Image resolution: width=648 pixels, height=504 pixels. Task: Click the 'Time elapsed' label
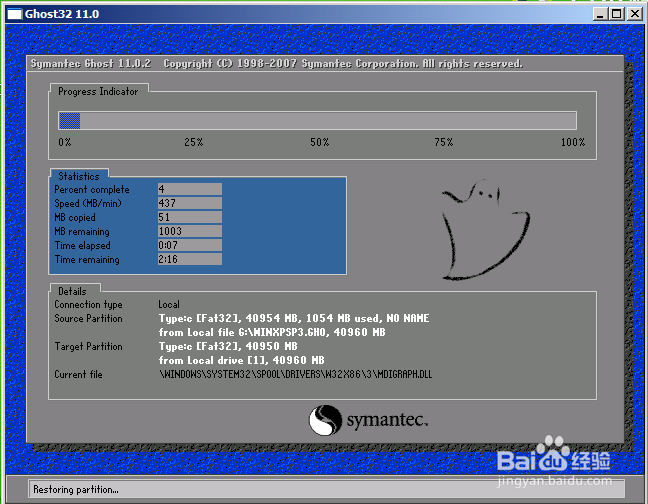pos(82,246)
